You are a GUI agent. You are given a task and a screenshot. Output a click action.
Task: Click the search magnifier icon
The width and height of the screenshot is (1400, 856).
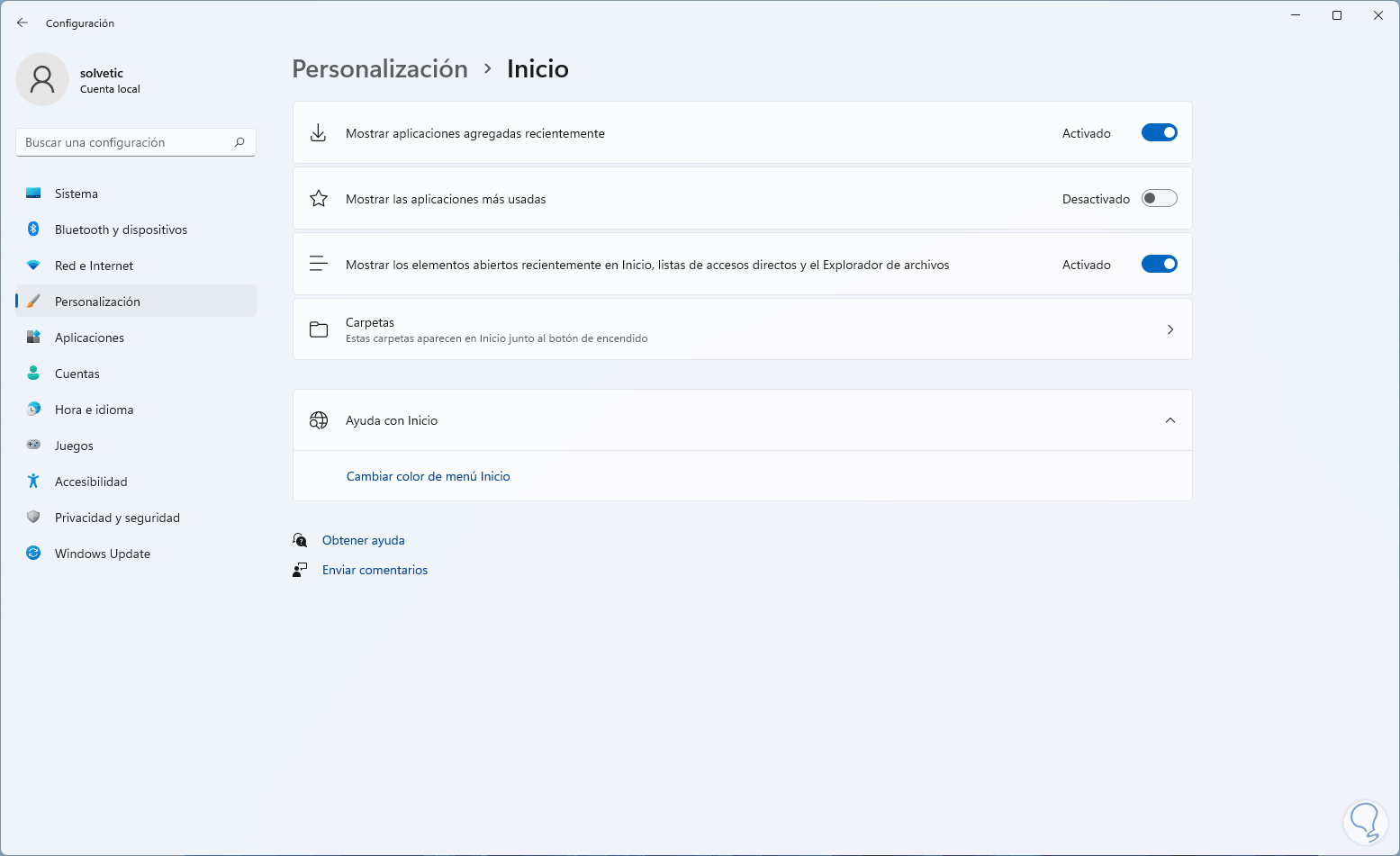click(x=239, y=142)
